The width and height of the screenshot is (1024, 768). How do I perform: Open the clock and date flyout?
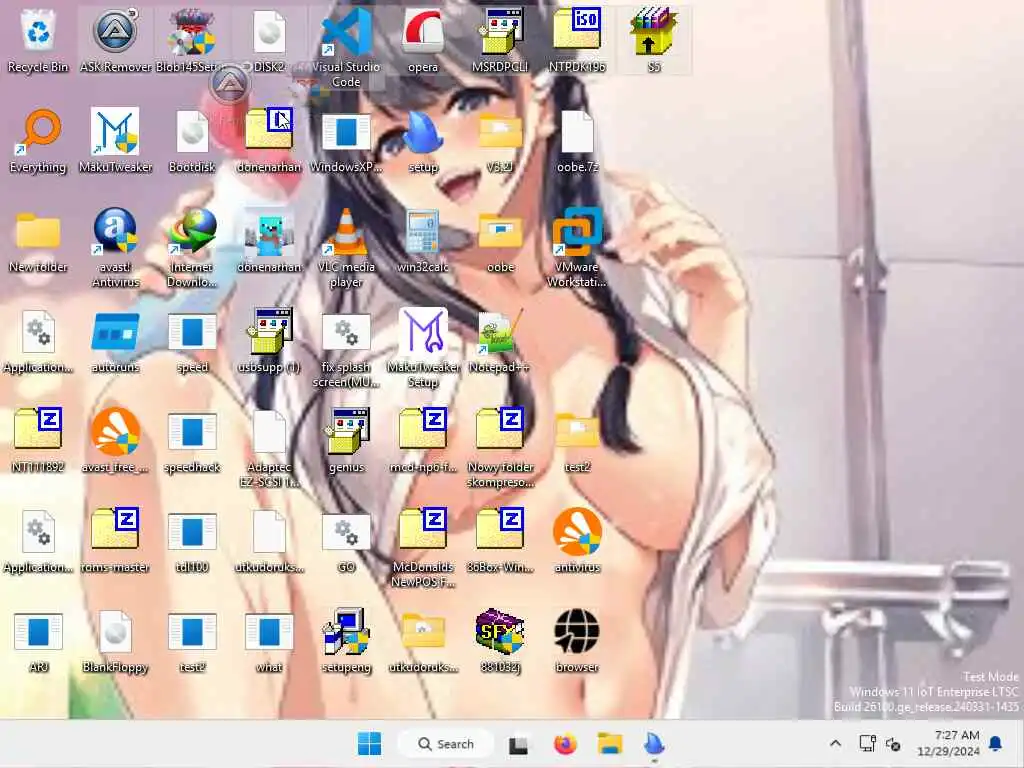[x=948, y=743]
